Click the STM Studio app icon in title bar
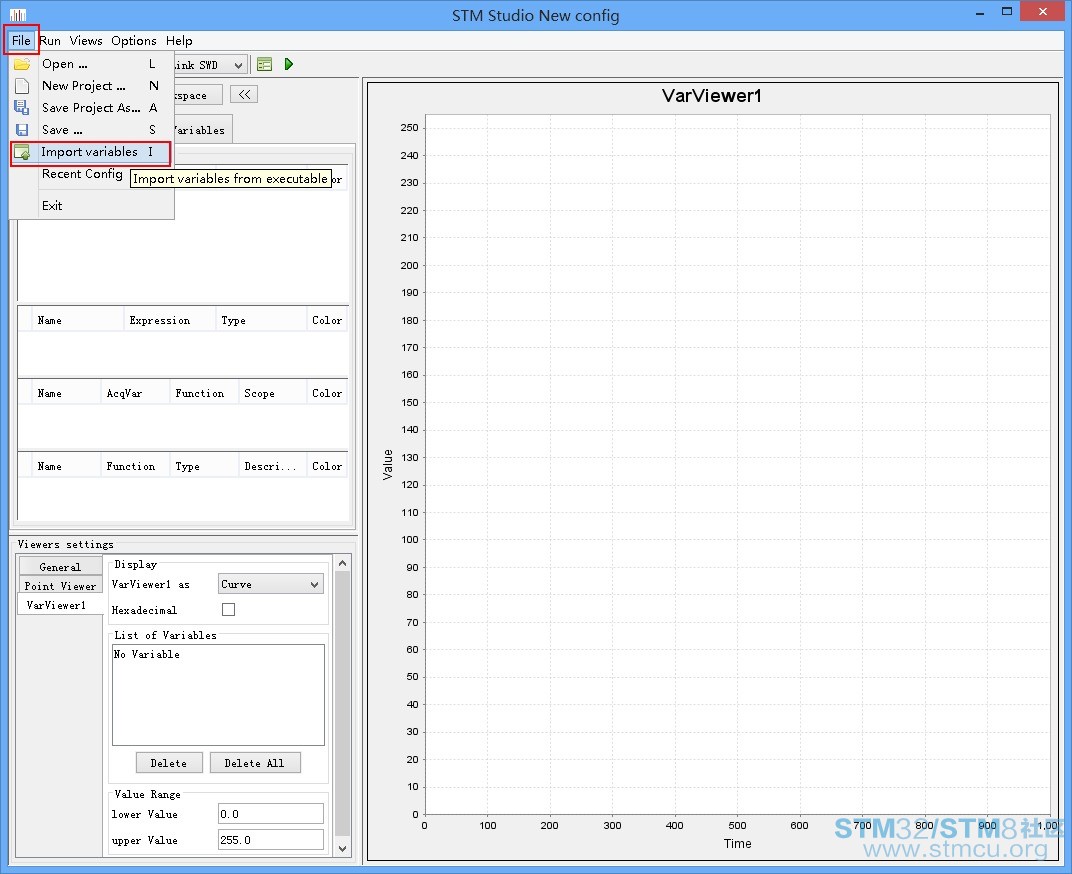1072x874 pixels. click(18, 14)
